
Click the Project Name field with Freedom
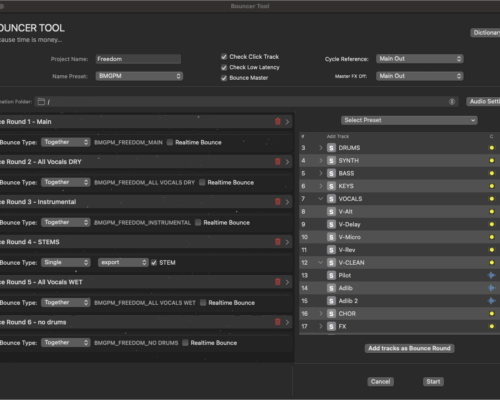pyautogui.click(x=138, y=59)
